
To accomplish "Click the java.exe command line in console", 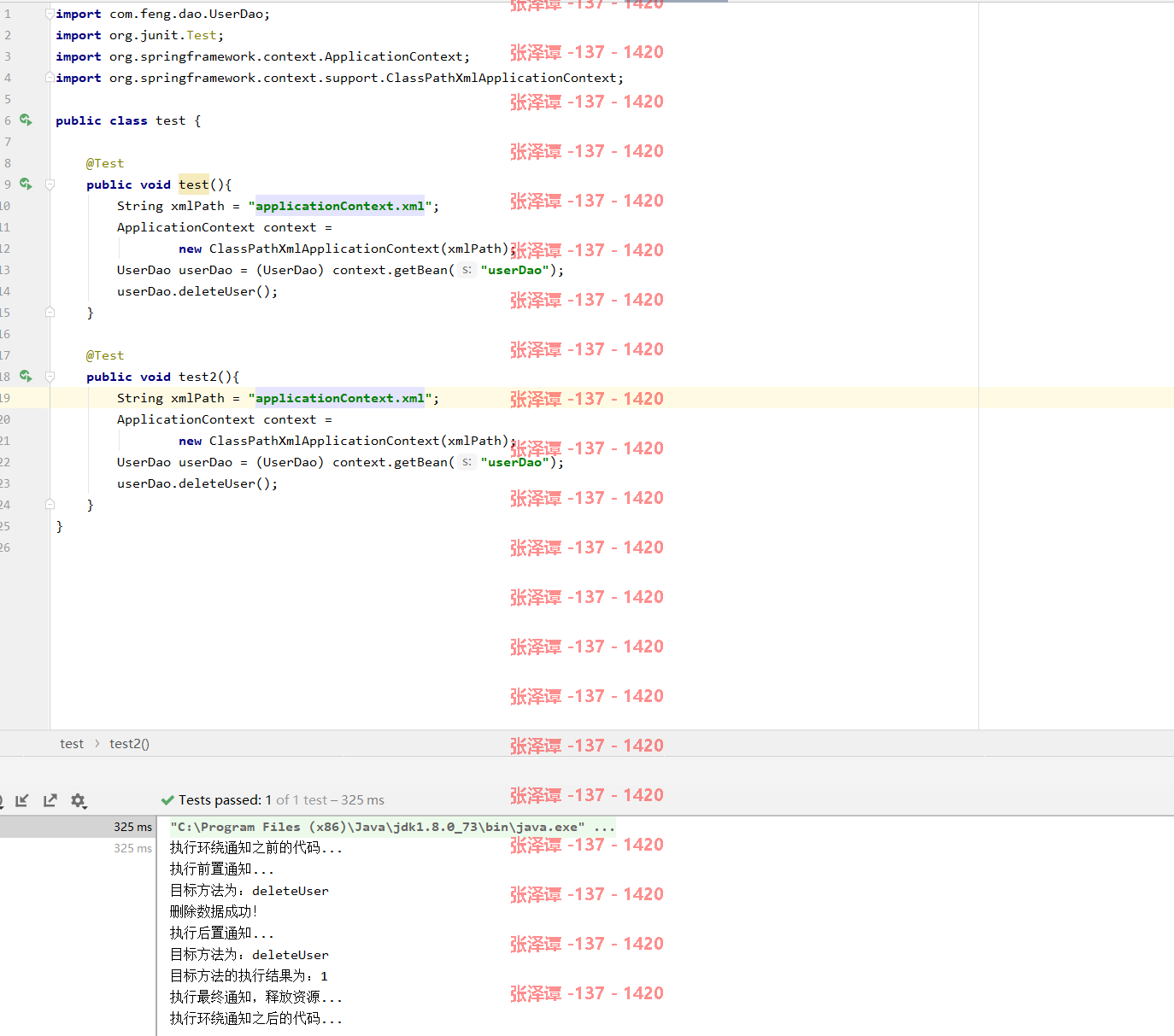I will point(392,827).
